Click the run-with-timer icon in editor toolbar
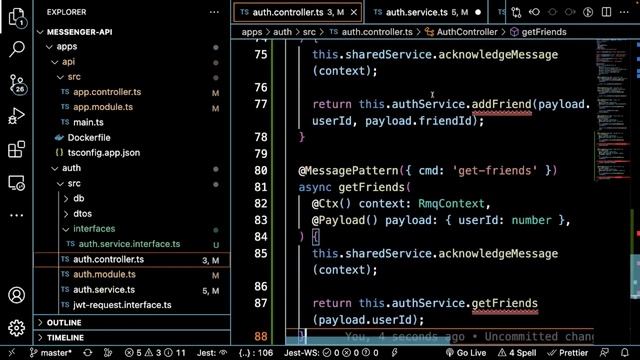The width and height of the screenshot is (640, 360). (588, 12)
